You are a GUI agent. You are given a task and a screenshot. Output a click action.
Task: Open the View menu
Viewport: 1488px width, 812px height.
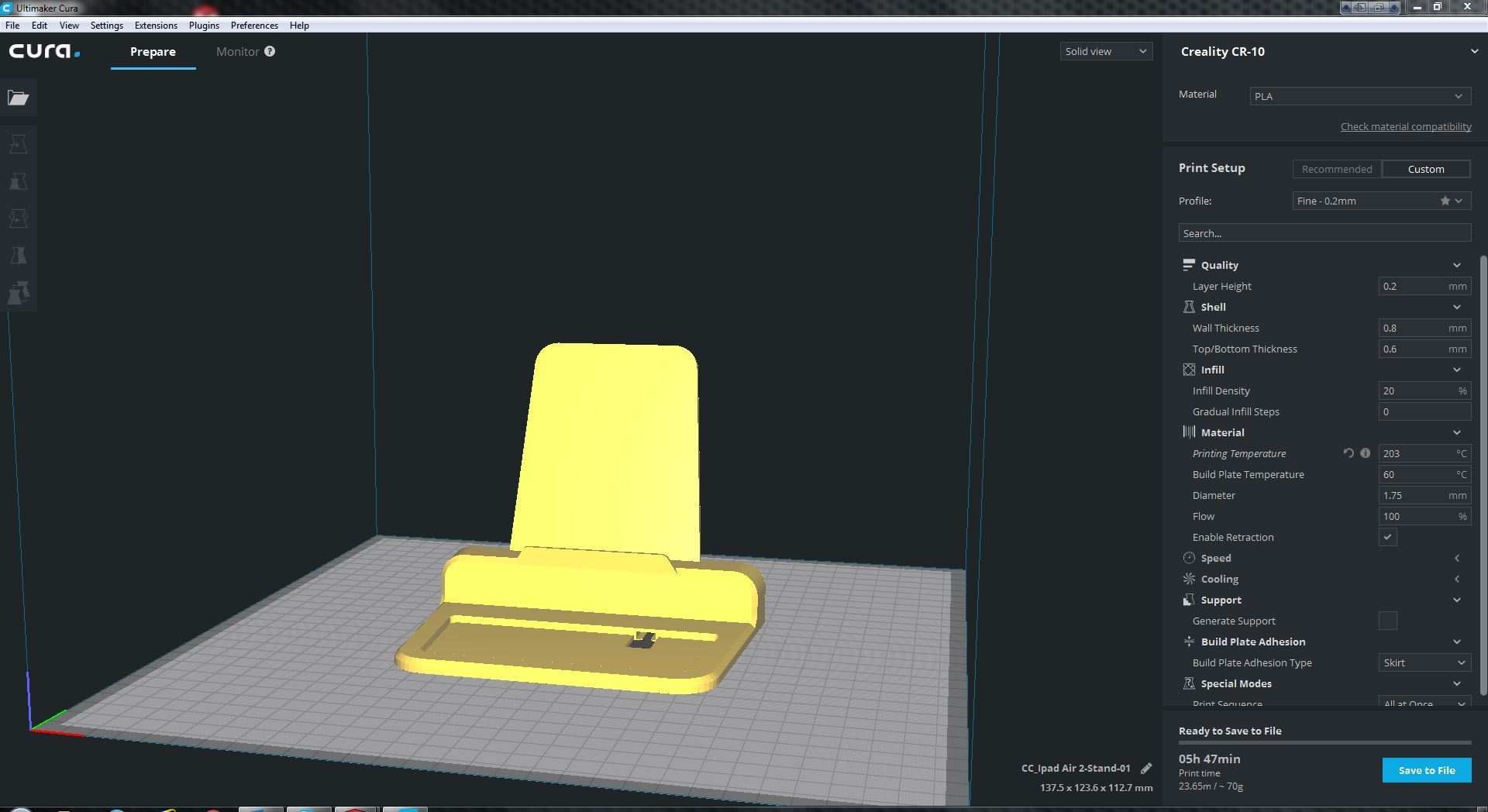point(69,26)
